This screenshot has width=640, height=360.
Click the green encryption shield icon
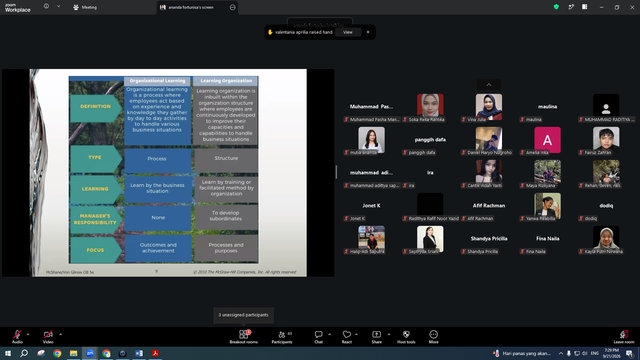point(556,7)
